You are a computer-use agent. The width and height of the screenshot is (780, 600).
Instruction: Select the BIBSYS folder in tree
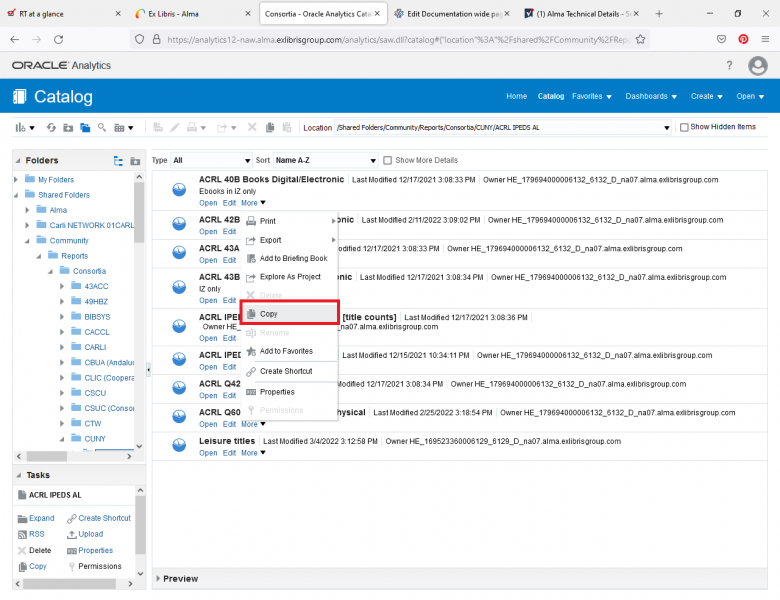coord(97,317)
